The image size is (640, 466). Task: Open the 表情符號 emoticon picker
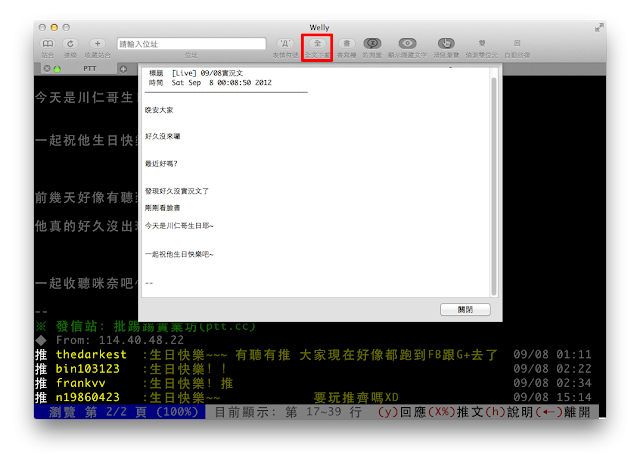coord(285,44)
